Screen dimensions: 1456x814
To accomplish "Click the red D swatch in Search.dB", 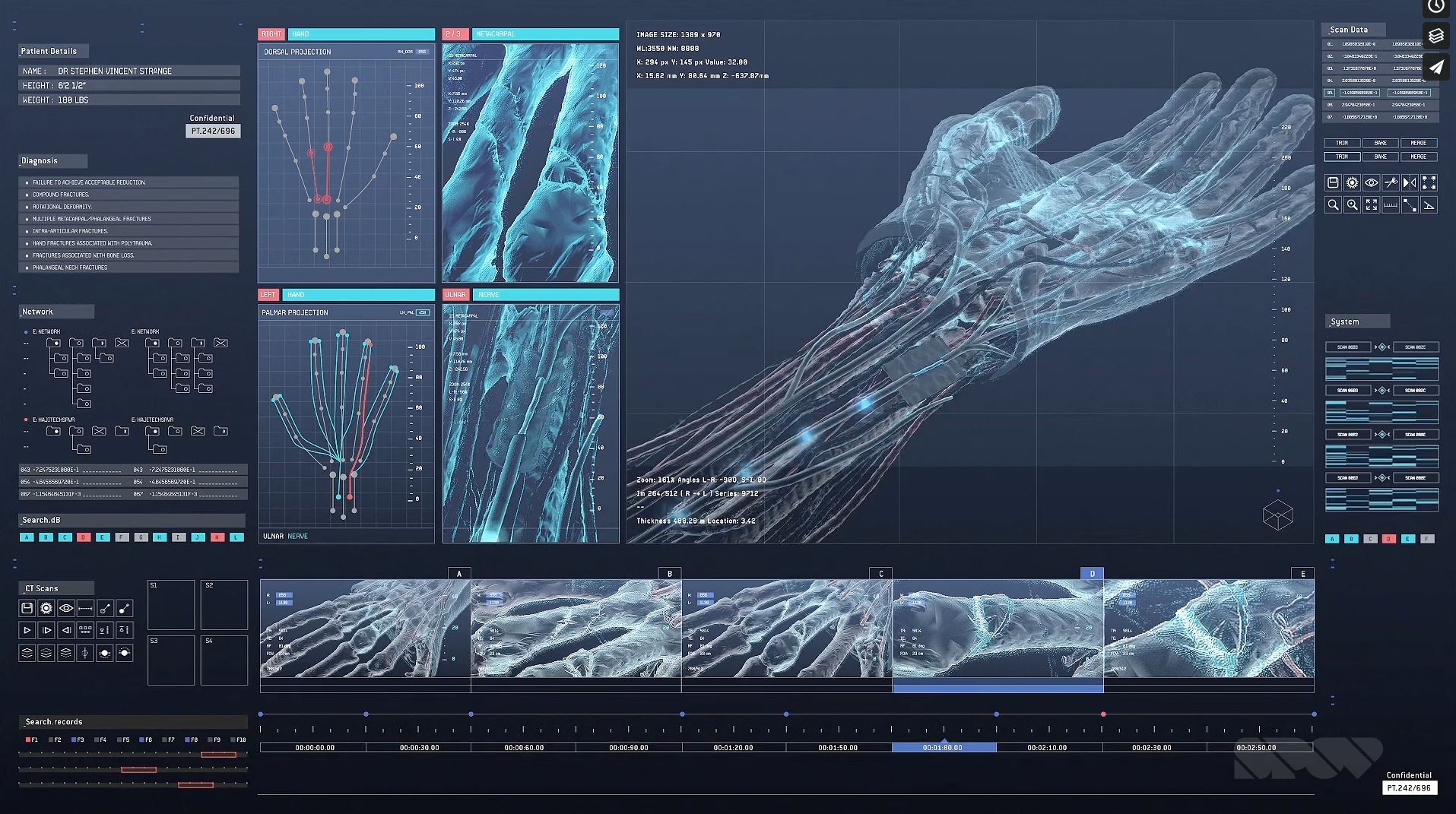I will coord(84,537).
